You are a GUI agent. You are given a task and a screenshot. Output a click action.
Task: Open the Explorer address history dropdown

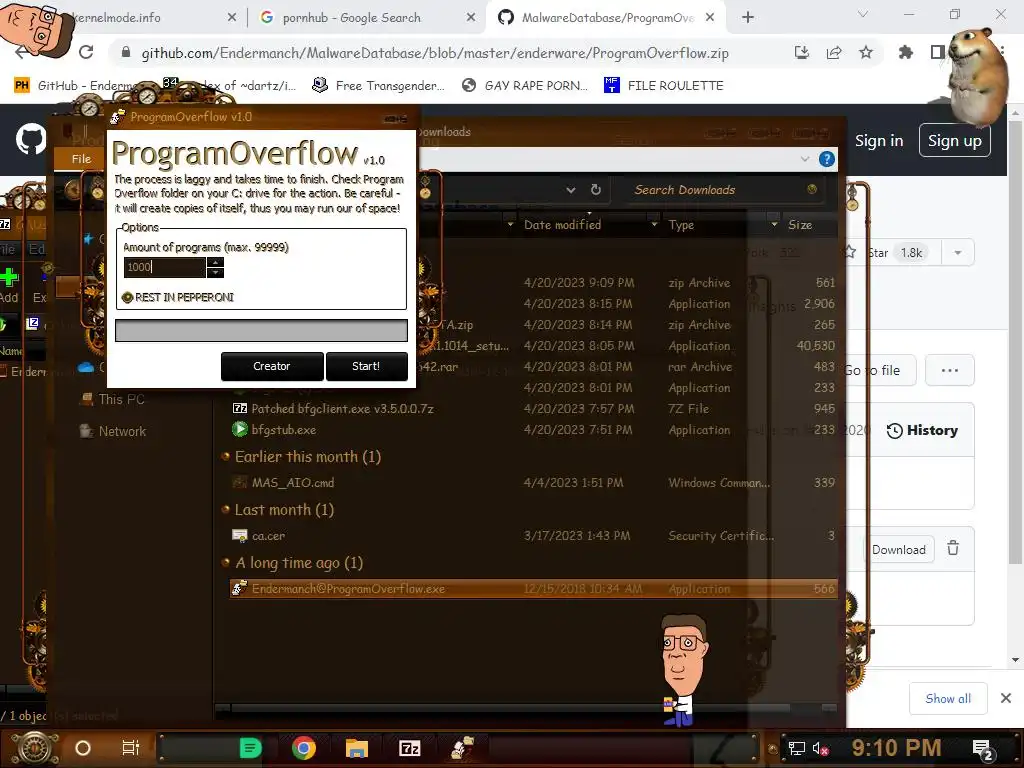pos(571,190)
